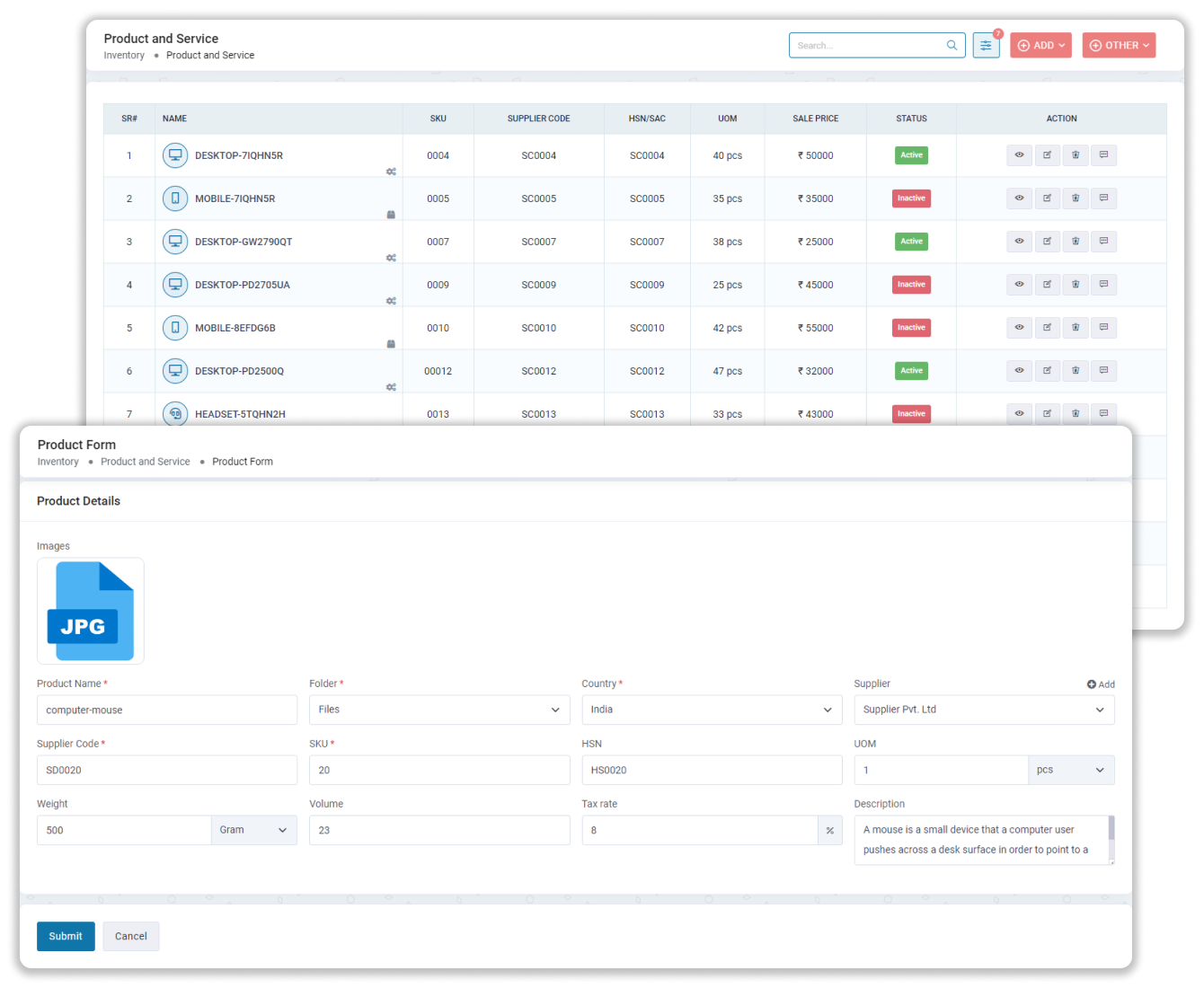View details of DESKTOP-7IQHN5R

click(x=1019, y=154)
